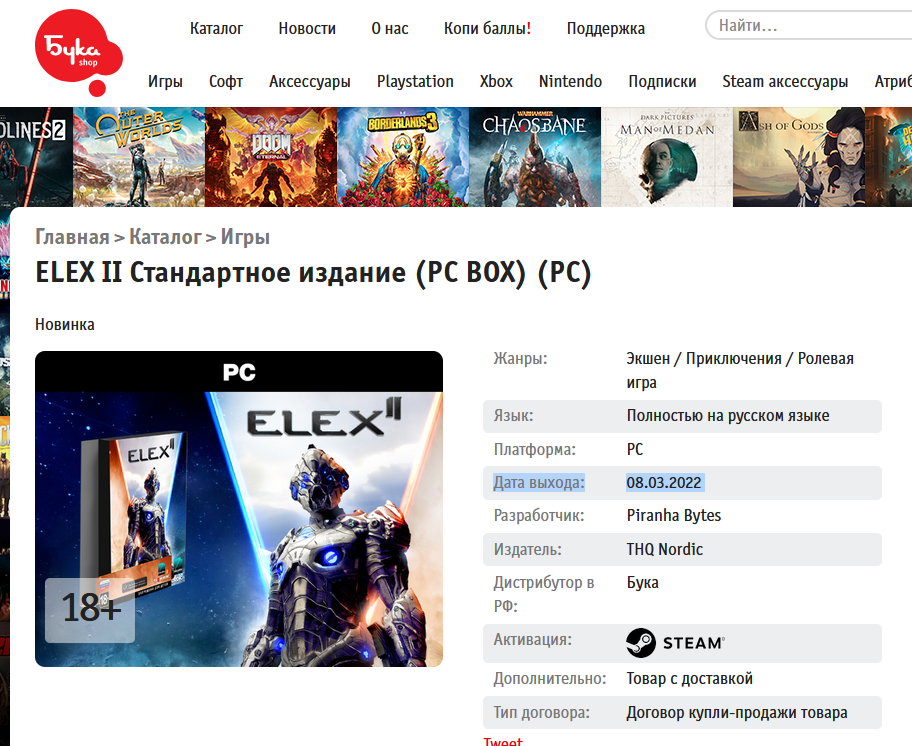
Task: Click the ELEX II product cover image
Action: click(x=239, y=509)
